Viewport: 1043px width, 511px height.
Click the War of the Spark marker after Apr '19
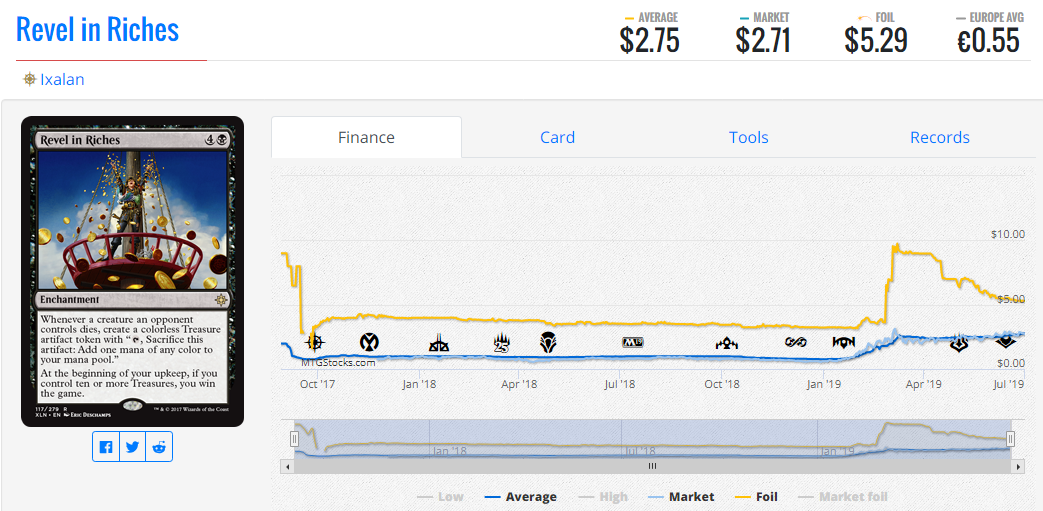[x=959, y=343]
